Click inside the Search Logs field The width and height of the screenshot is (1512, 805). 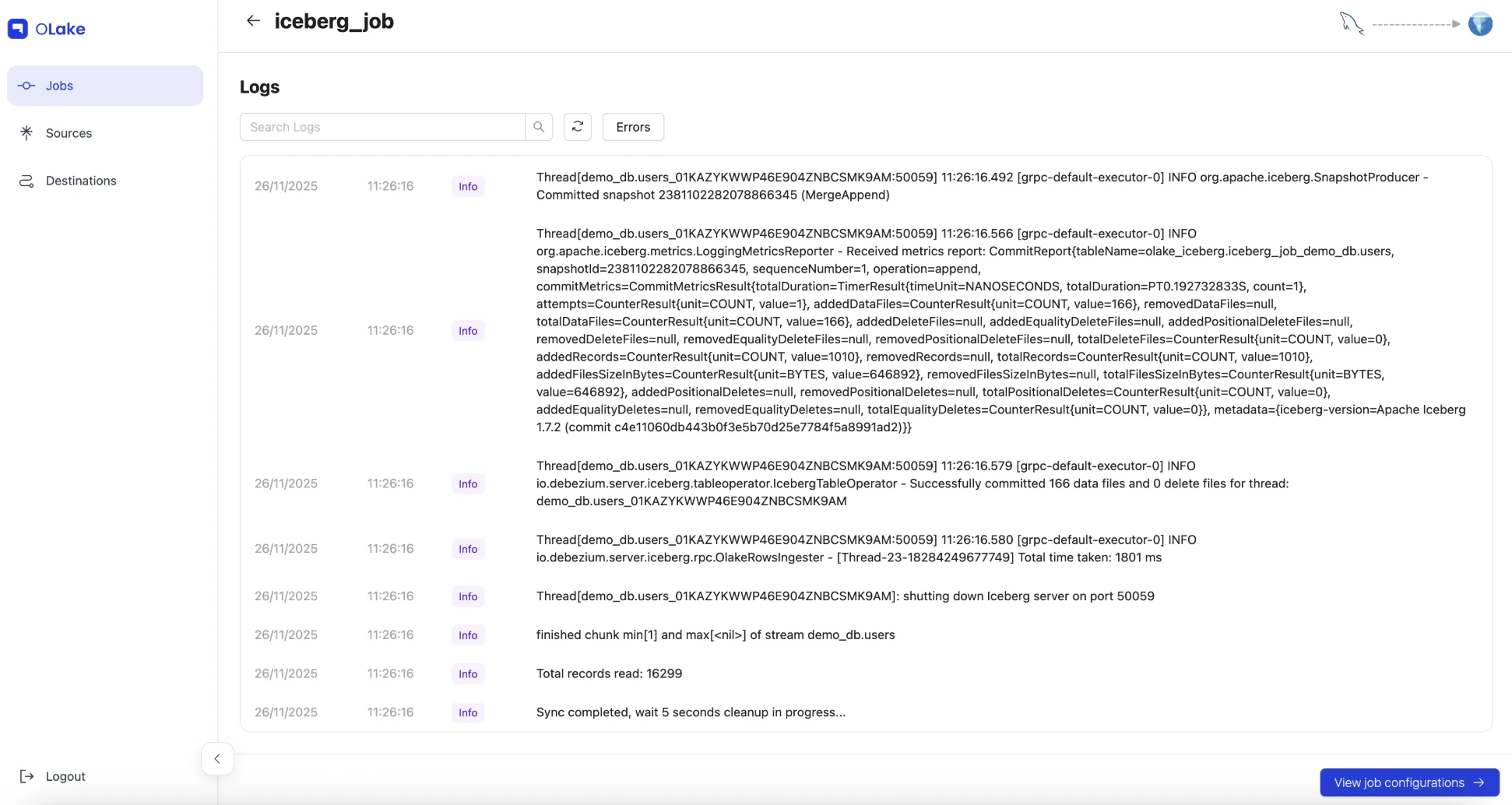(382, 126)
